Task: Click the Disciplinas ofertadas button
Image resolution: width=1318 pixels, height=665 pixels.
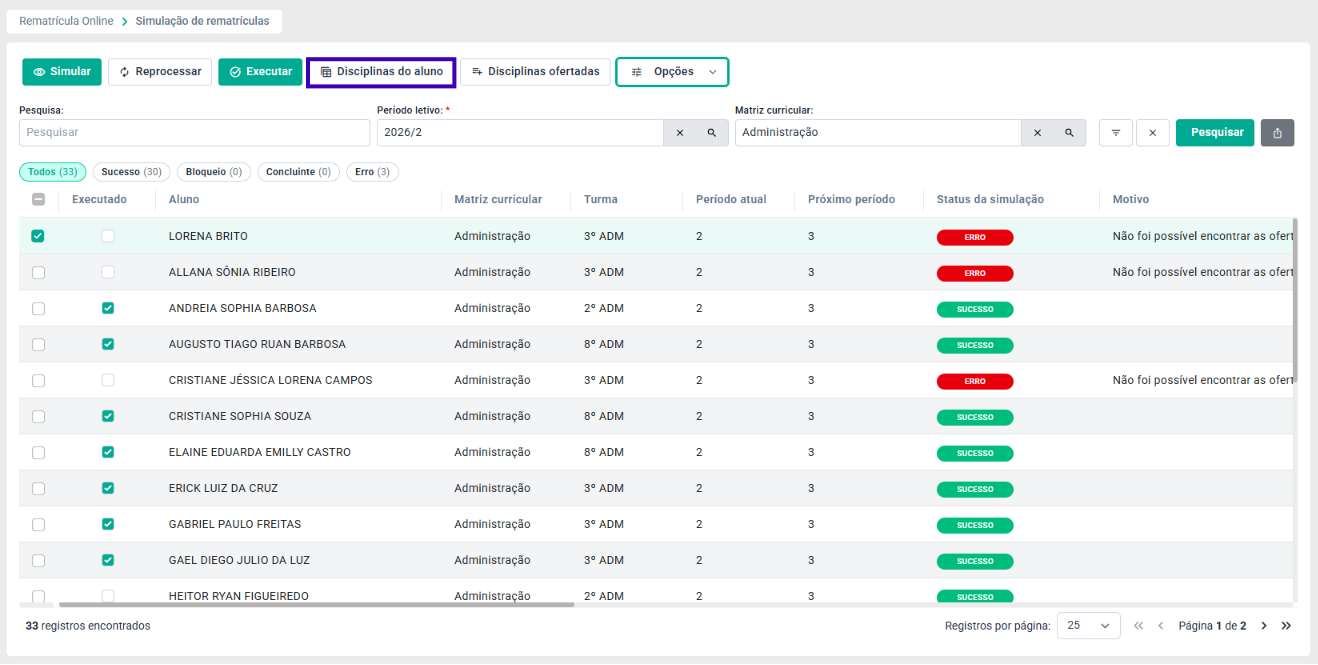Action: point(535,72)
